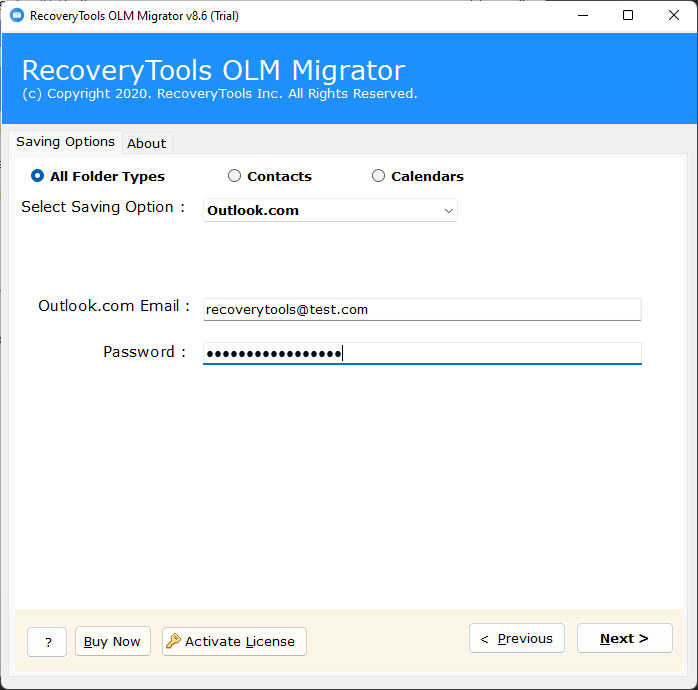
Task: Open the Select Saving Option dropdown
Action: click(x=330, y=210)
